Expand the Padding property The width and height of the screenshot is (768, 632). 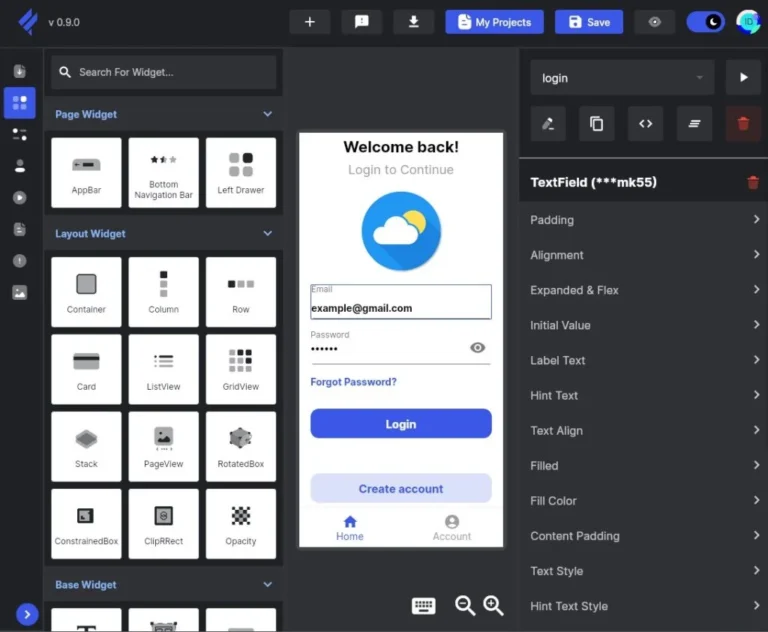click(x=644, y=220)
